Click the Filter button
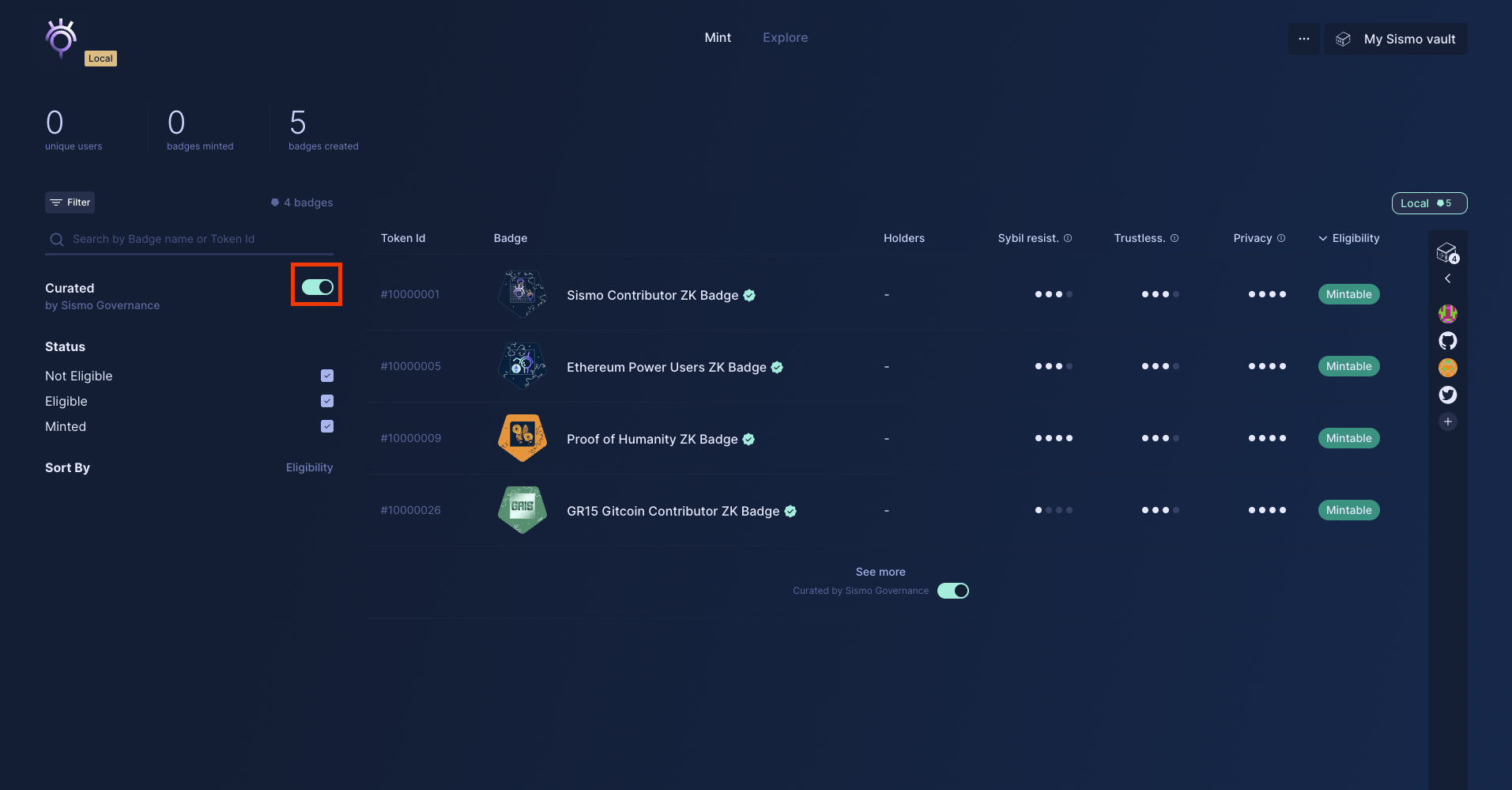 (70, 202)
